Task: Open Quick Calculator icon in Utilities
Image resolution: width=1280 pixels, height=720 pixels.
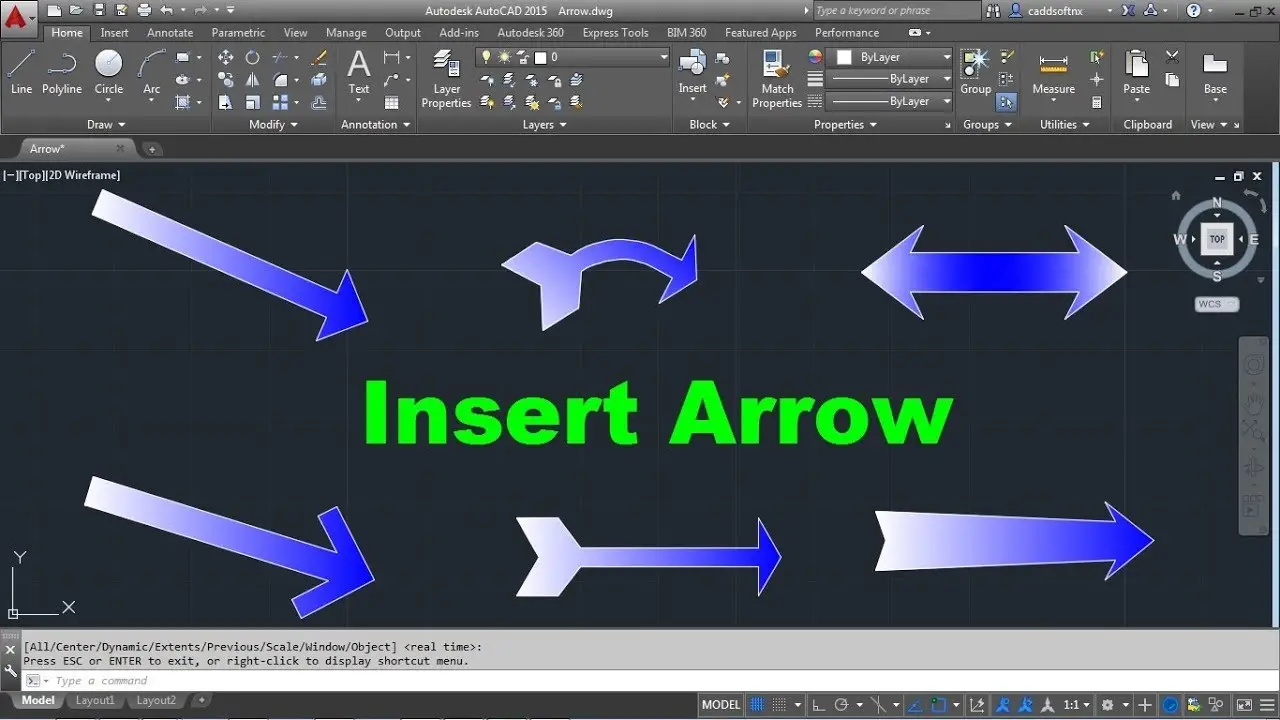Action: click(1096, 102)
